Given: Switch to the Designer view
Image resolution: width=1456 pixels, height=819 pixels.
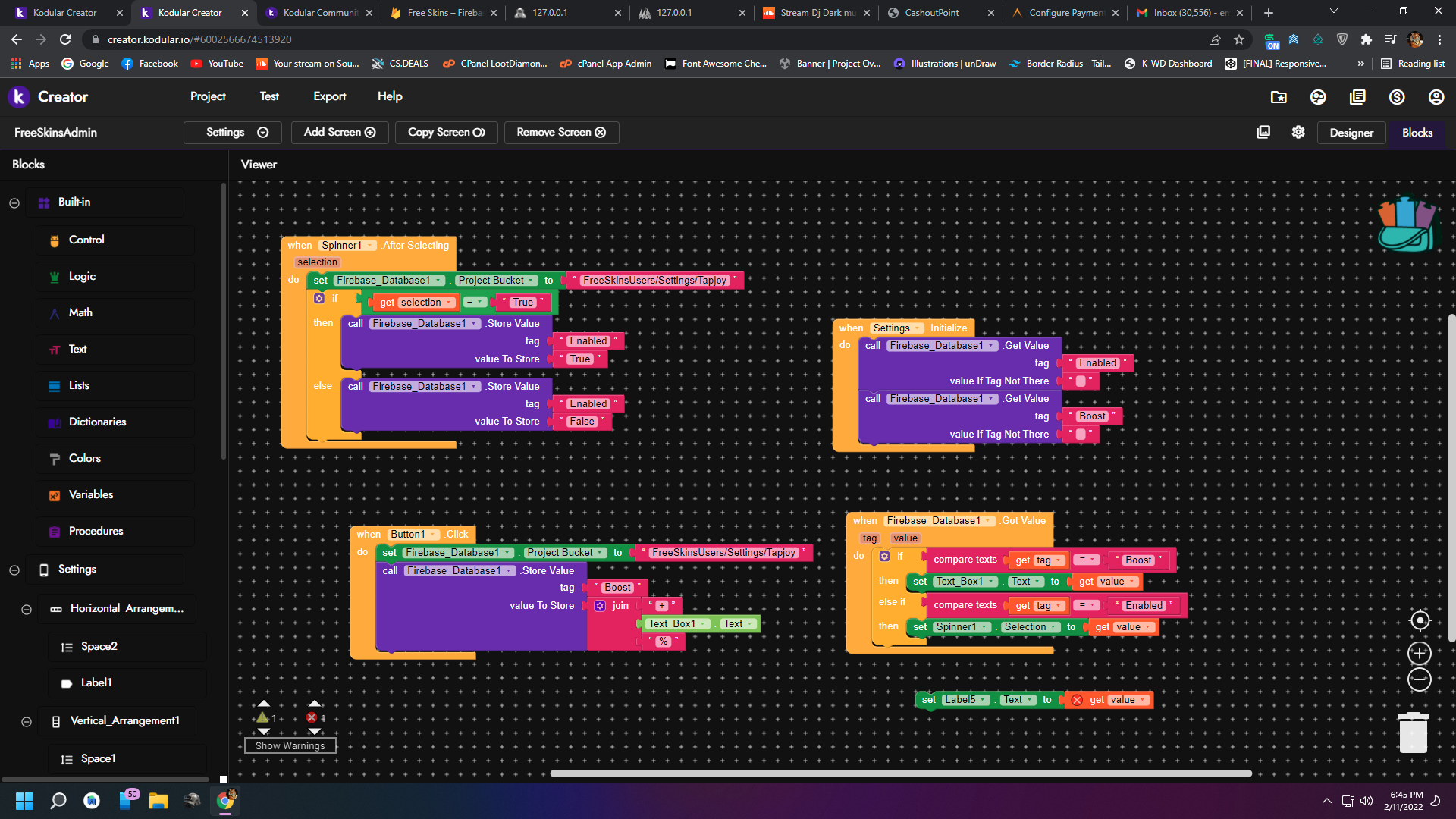Looking at the screenshot, I should [x=1351, y=133].
